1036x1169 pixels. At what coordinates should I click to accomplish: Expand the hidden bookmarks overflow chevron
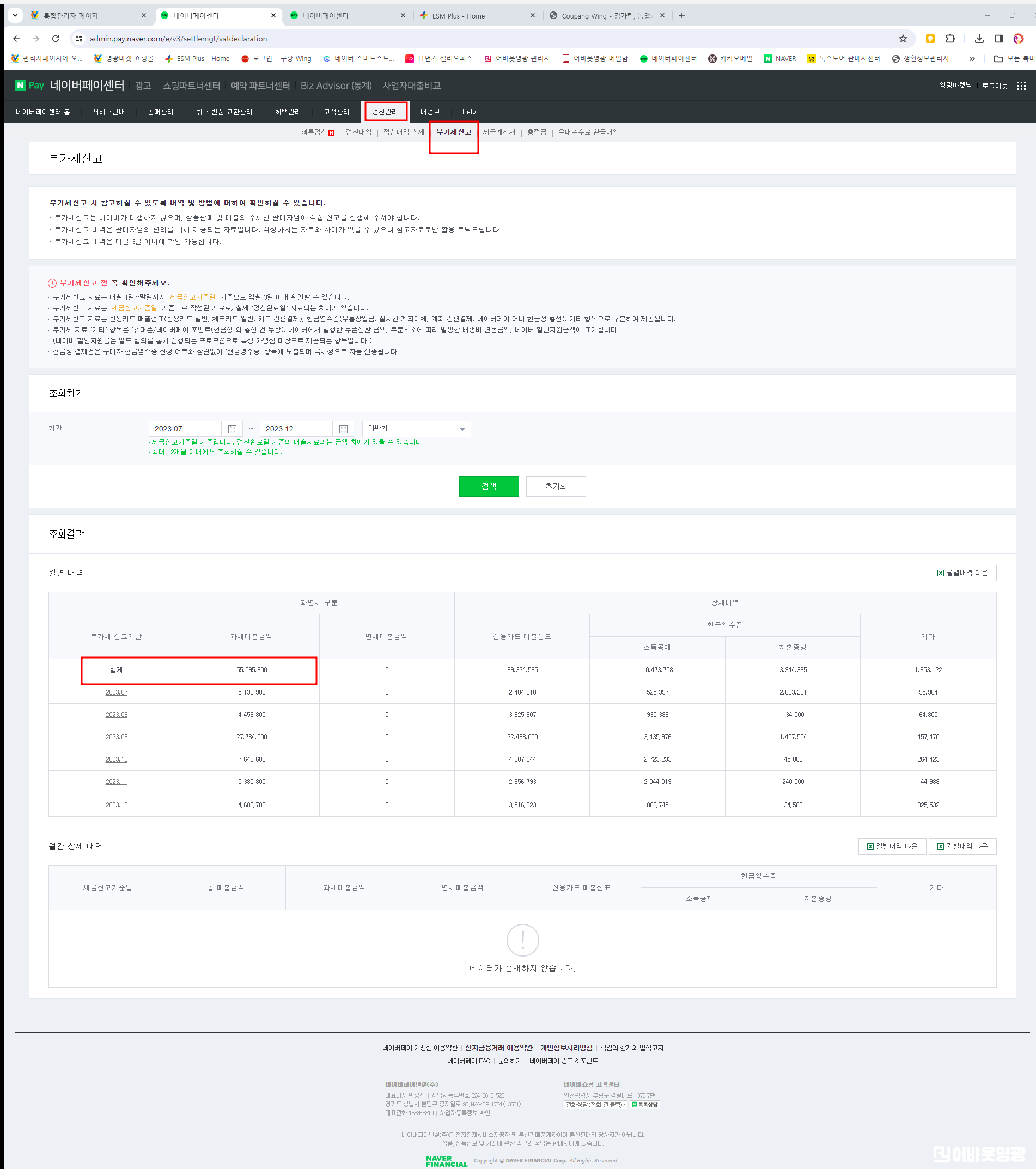coord(972,58)
